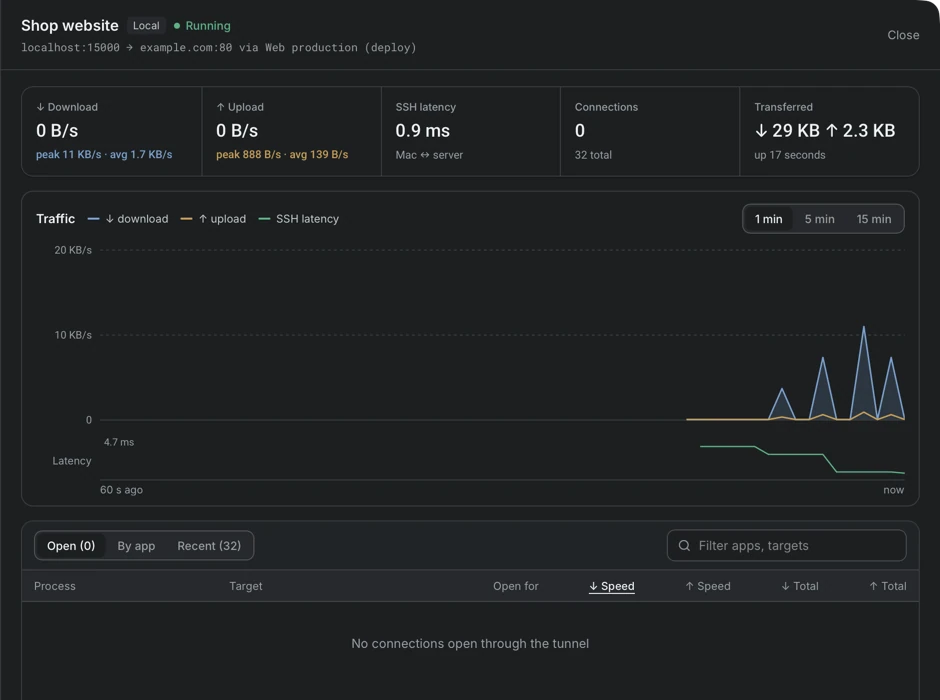
Task: Show the Recent (32) connections tab
Action: [209, 546]
